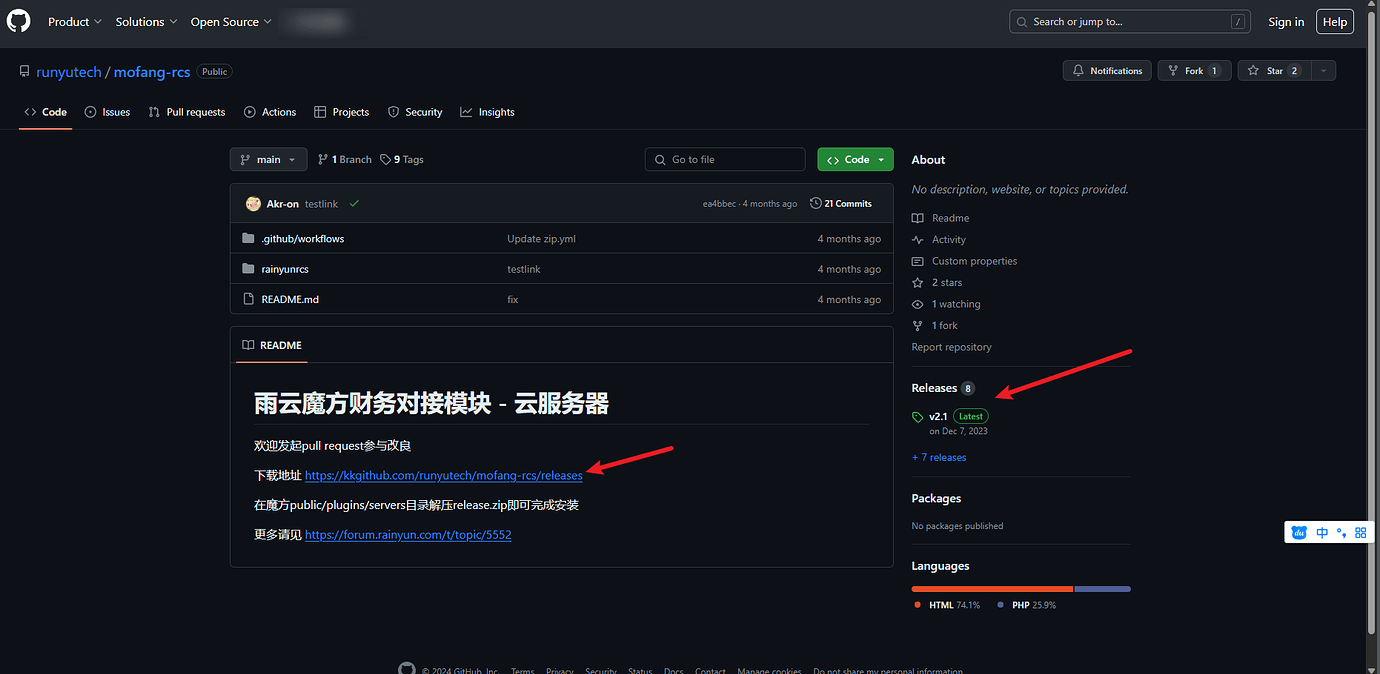1380x674 pixels.
Task: Expand the green Code dropdown
Action: [855, 159]
